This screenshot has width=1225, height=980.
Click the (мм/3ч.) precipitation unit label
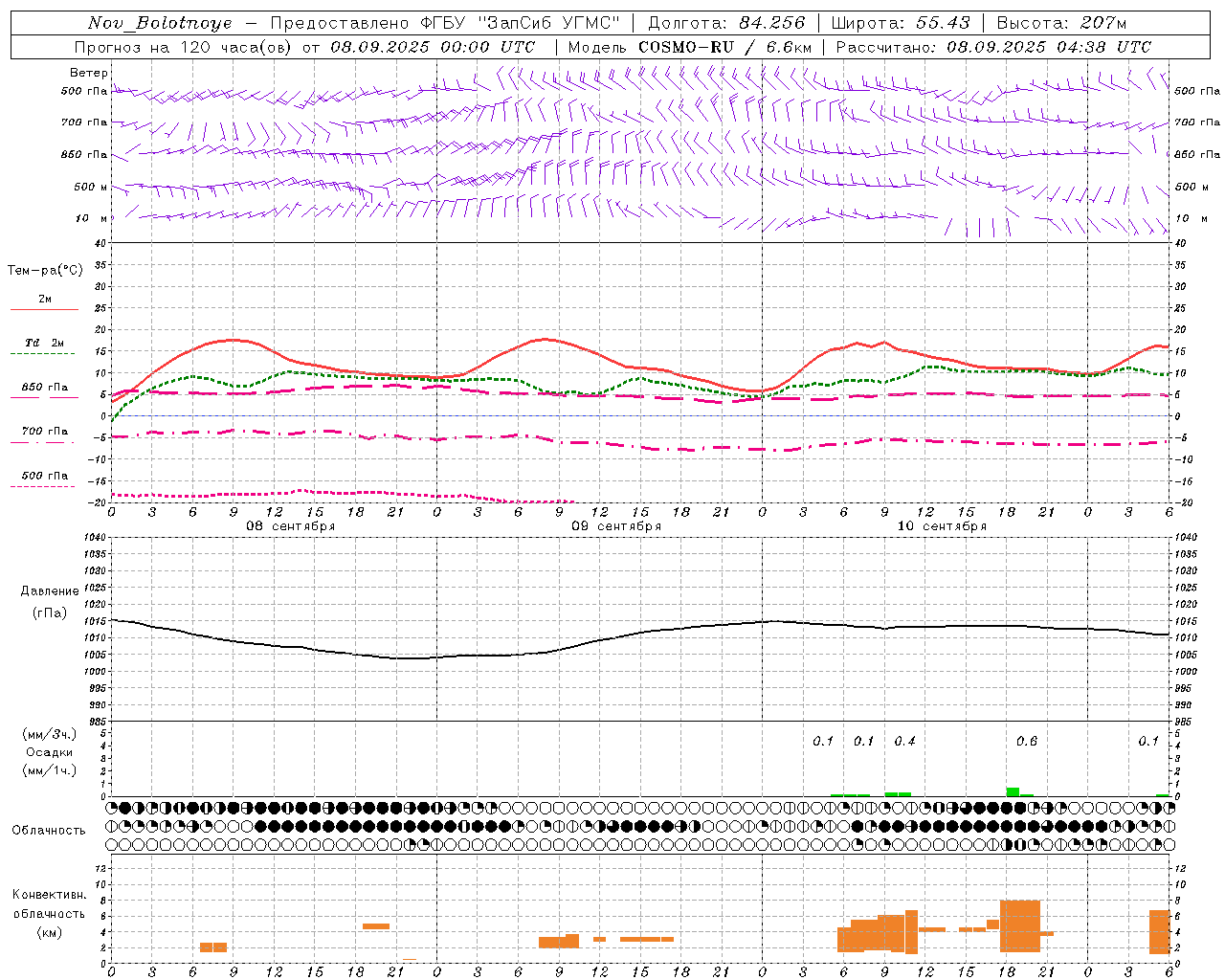click(x=50, y=734)
